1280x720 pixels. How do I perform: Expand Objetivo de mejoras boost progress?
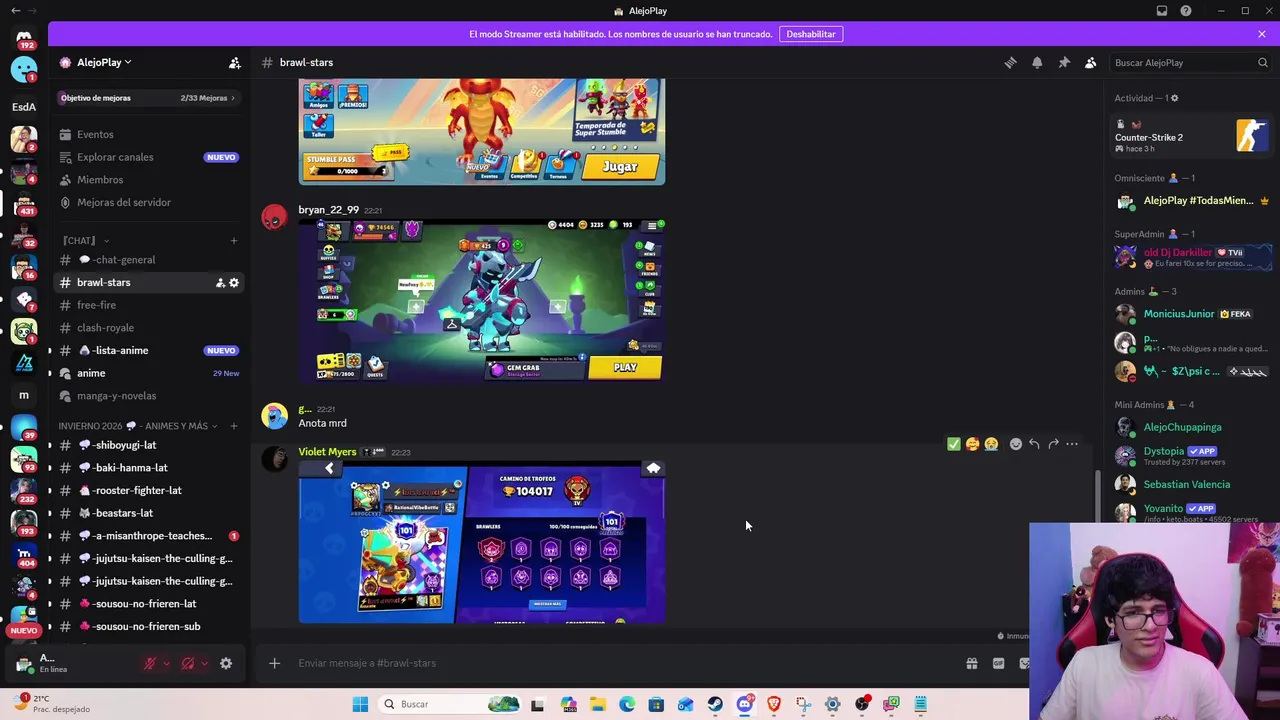[x=148, y=98]
